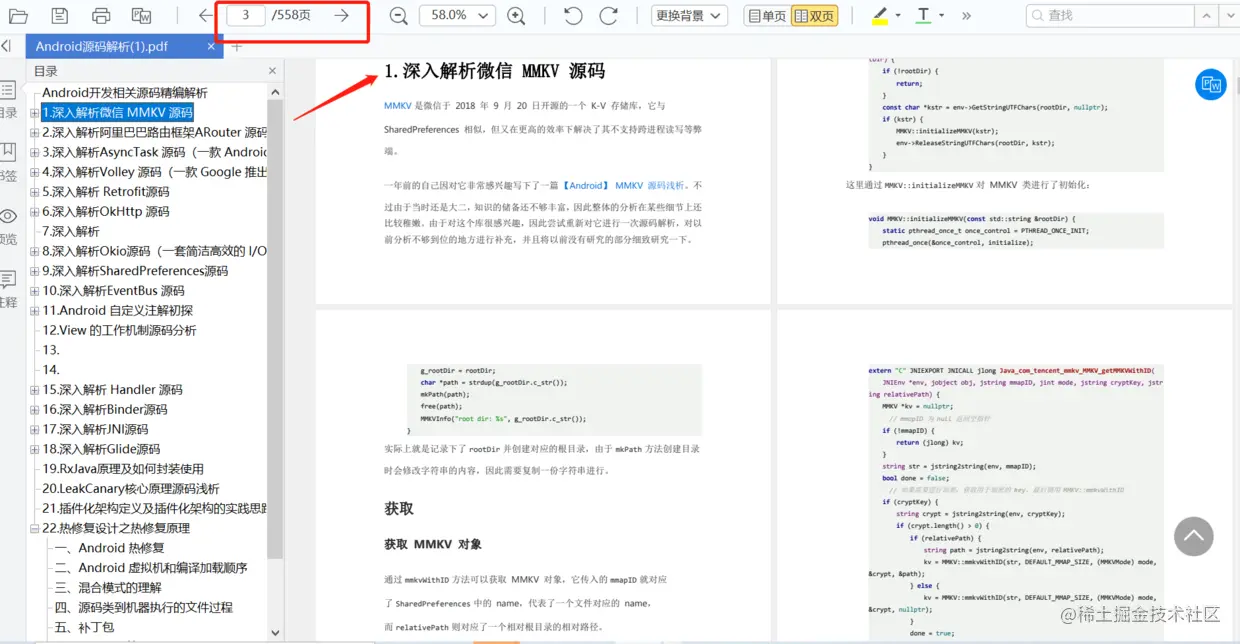This screenshot has width=1240, height=644.
Task: Jump to the next search result
Action: pyautogui.click(x=1230, y=16)
